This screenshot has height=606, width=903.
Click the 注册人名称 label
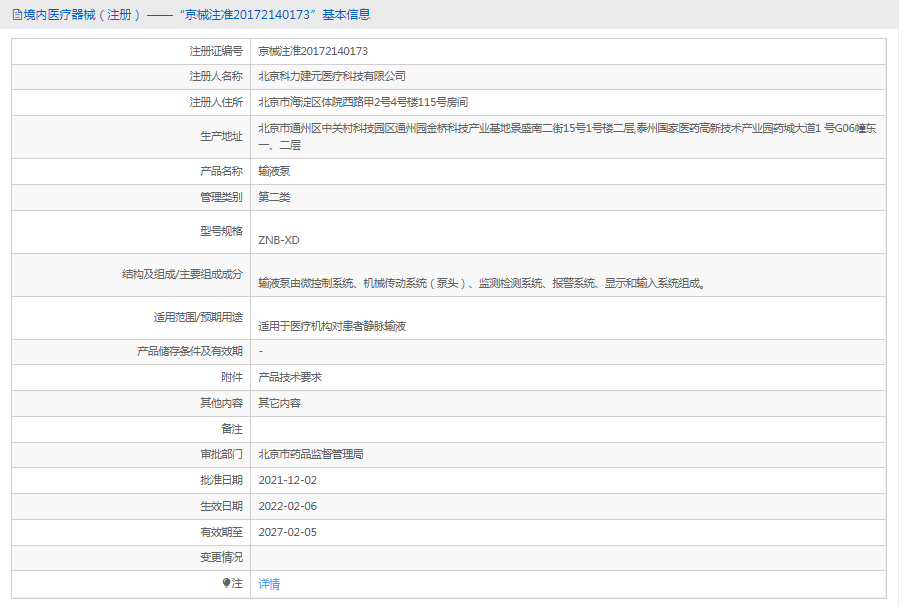(x=216, y=76)
